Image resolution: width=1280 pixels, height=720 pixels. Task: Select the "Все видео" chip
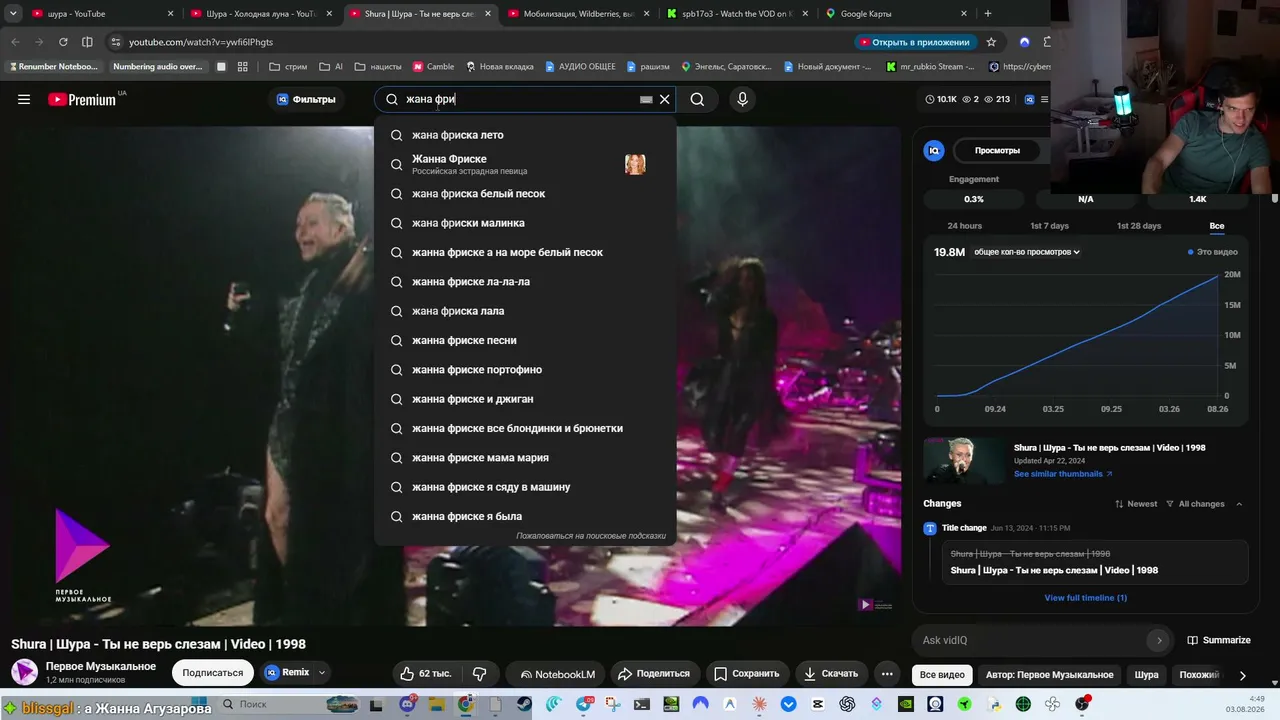[x=942, y=675]
